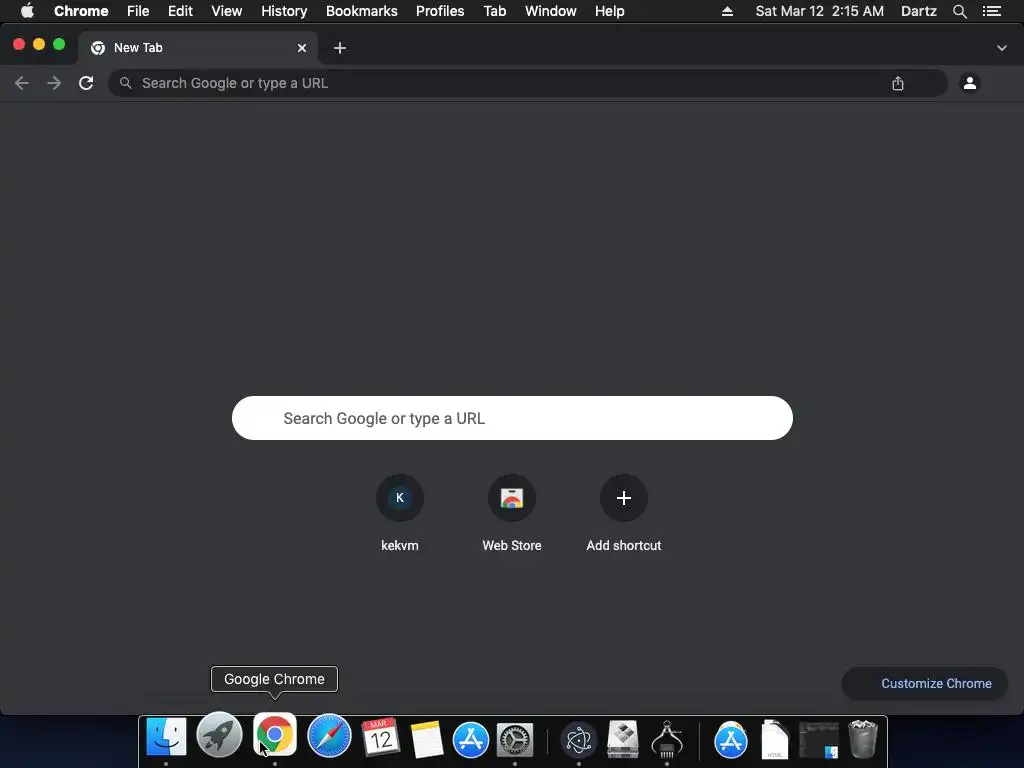Click the share icon in address bar

pos(898,83)
